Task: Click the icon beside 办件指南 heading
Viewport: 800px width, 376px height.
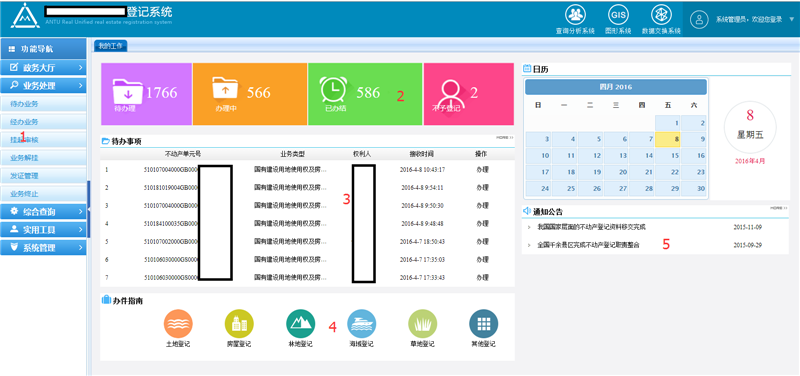Action: (107, 300)
